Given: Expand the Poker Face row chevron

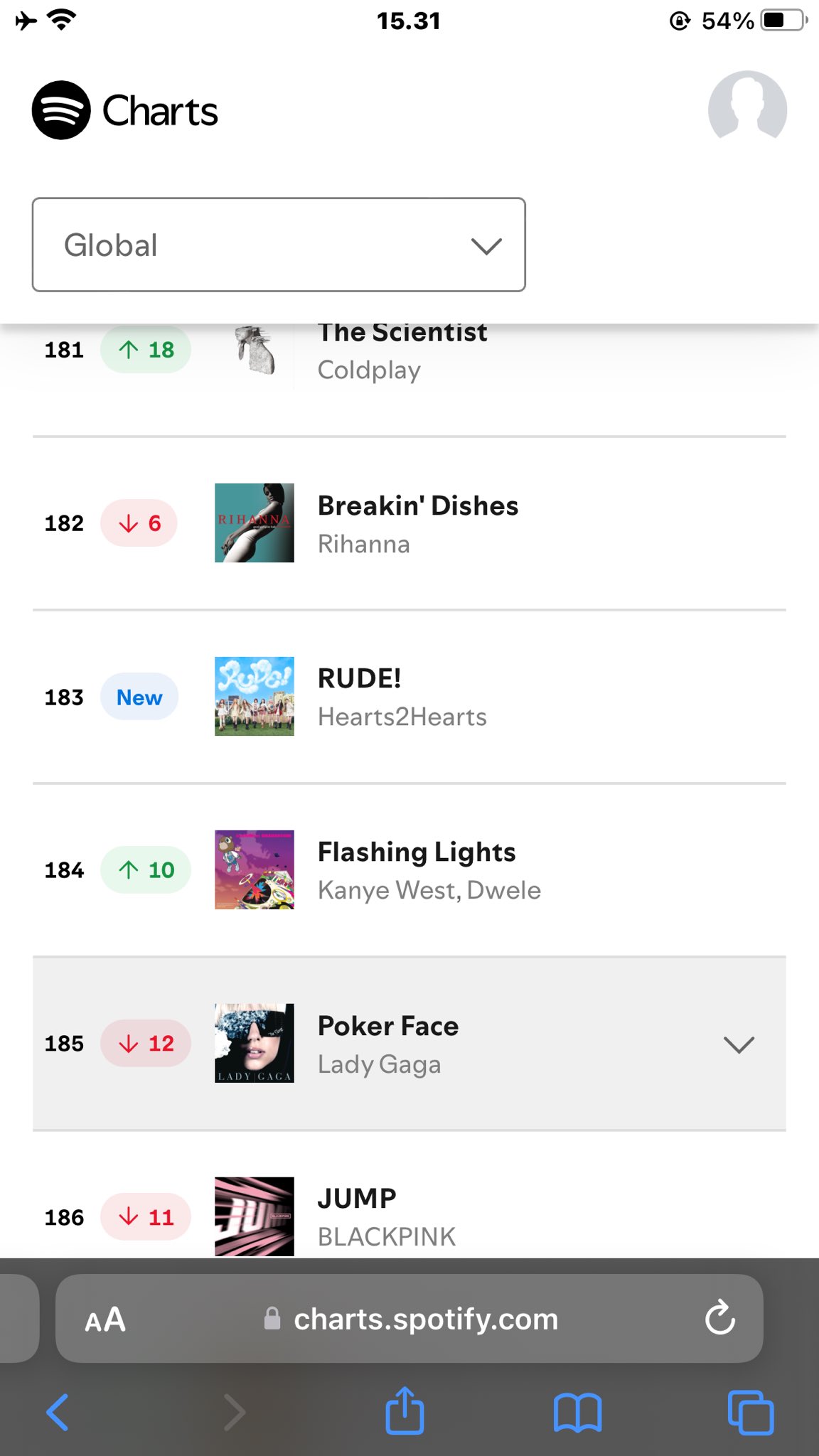Looking at the screenshot, I should (739, 1044).
